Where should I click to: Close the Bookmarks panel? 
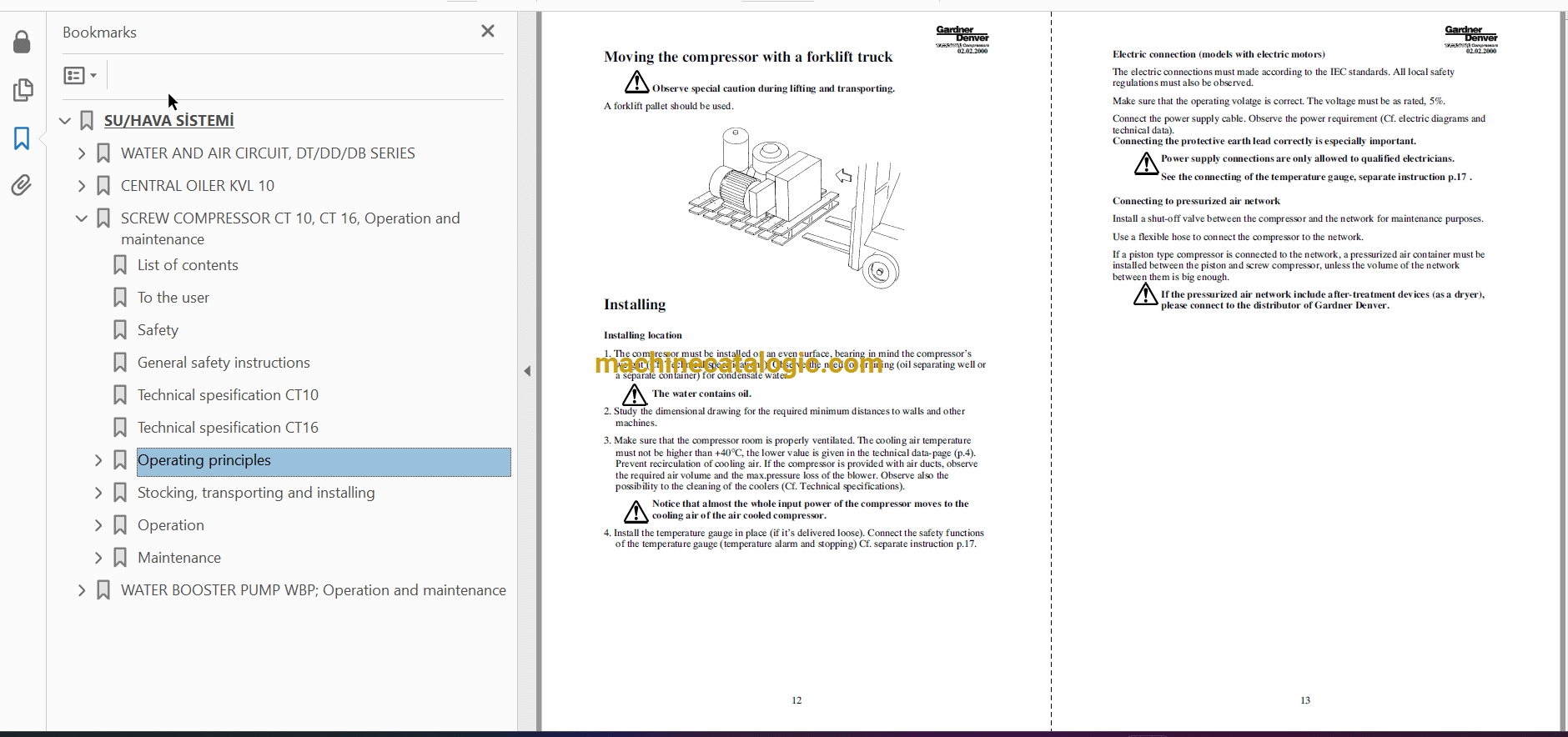[x=488, y=31]
